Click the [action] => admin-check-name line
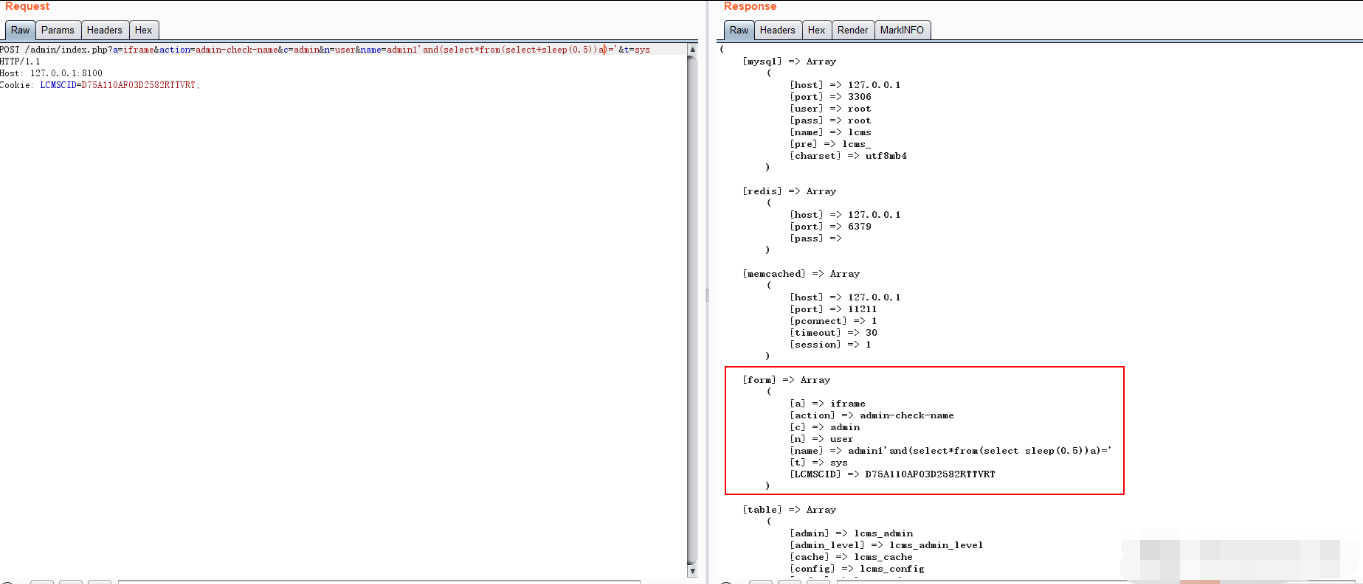Screen dimensions: 1363x584 coord(871,415)
